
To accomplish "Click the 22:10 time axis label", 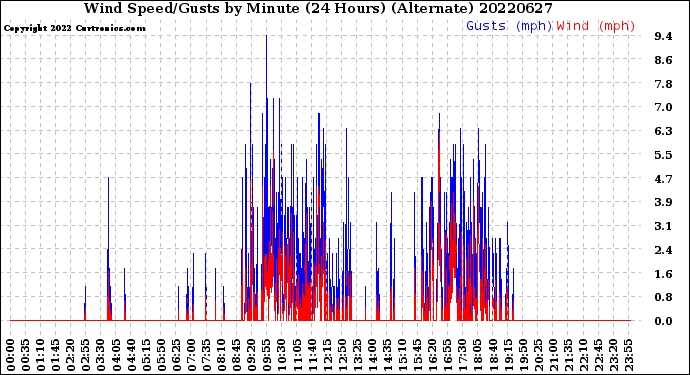I will point(583,355).
